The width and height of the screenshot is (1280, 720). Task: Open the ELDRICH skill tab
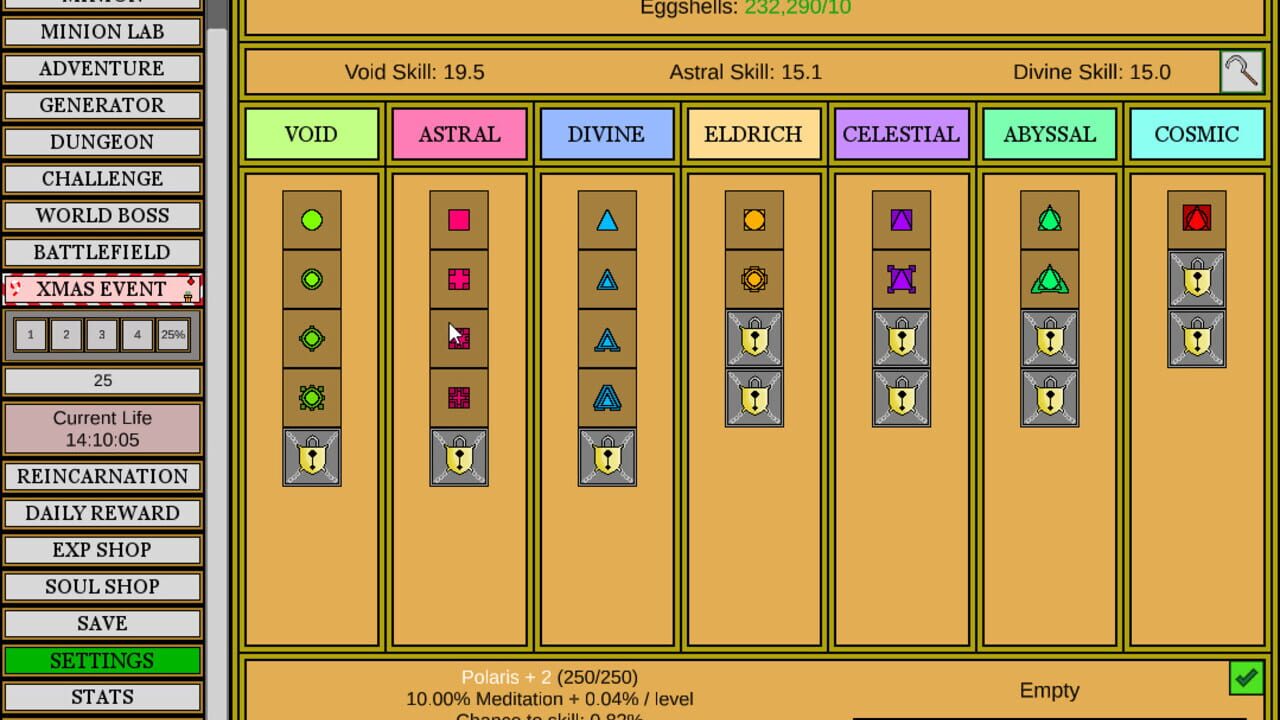(x=754, y=134)
